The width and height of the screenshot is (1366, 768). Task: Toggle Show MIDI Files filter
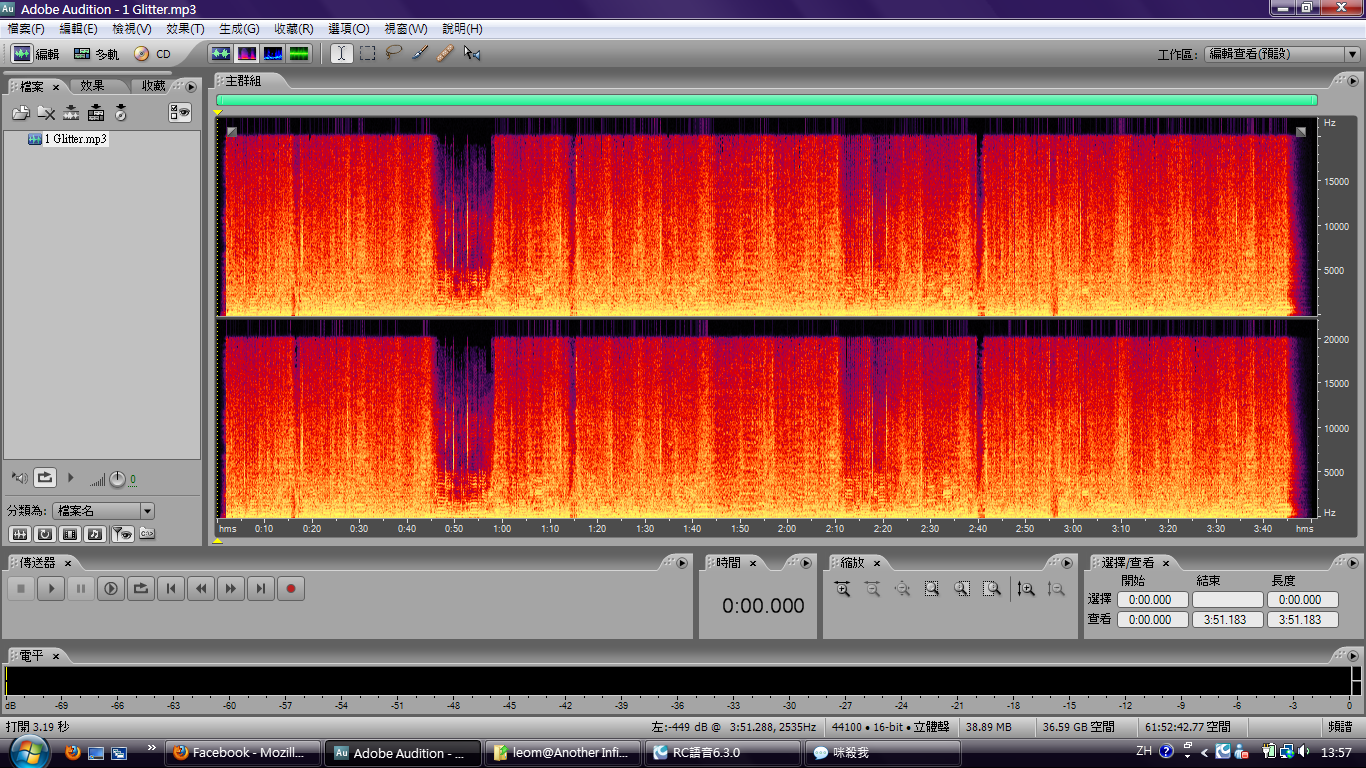95,534
